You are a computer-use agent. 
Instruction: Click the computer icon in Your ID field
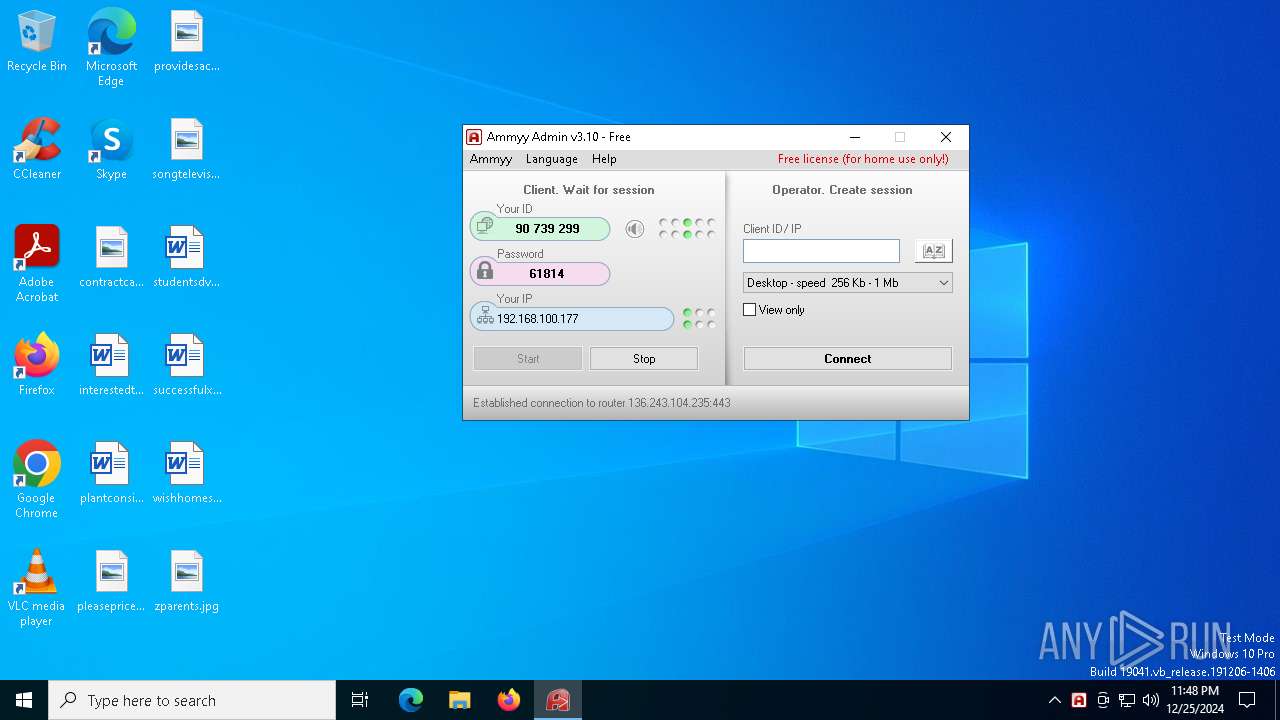[x=484, y=228]
